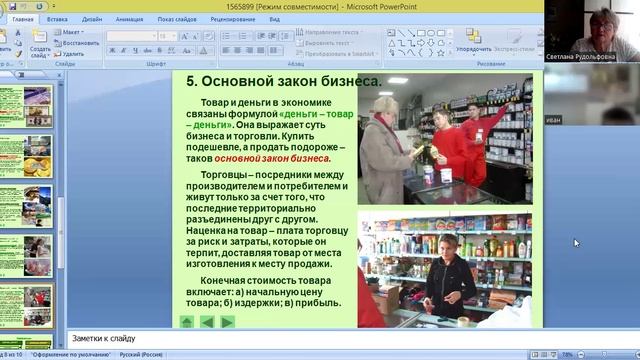
Task: Click the Удалить slide button
Action: (69, 53)
